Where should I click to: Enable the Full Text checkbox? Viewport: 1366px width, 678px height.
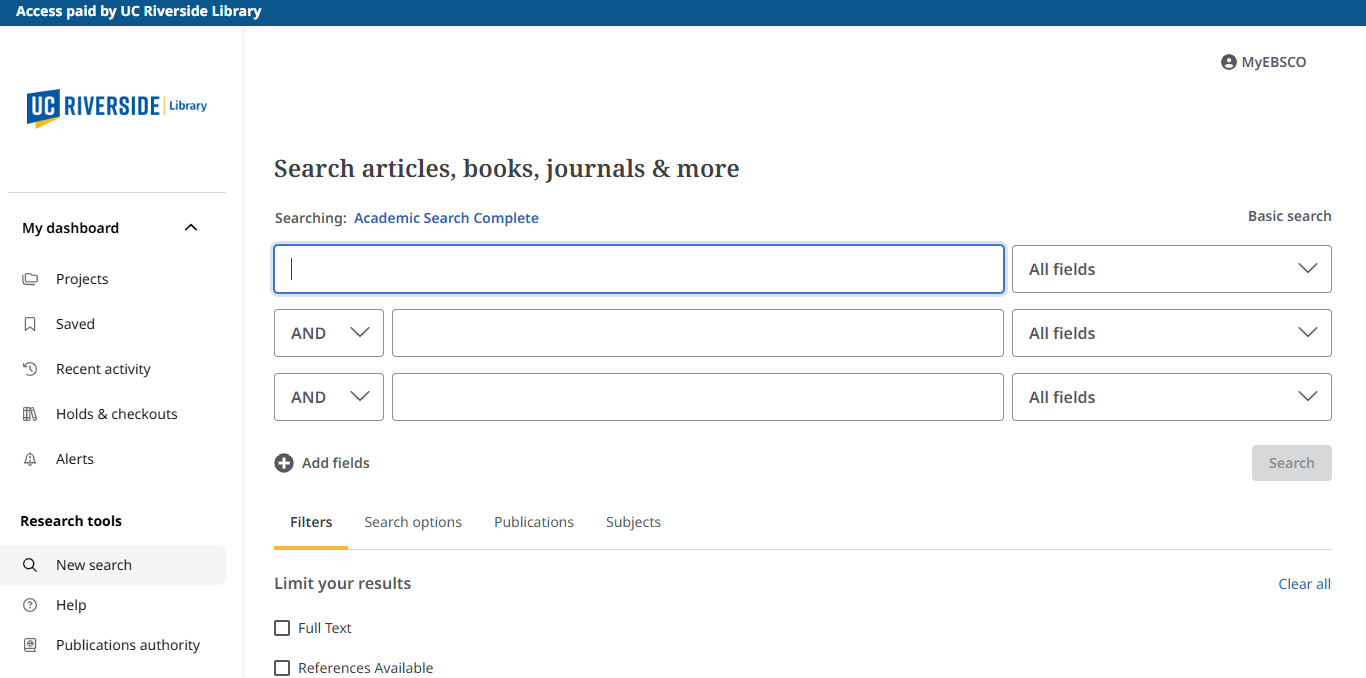pos(282,627)
